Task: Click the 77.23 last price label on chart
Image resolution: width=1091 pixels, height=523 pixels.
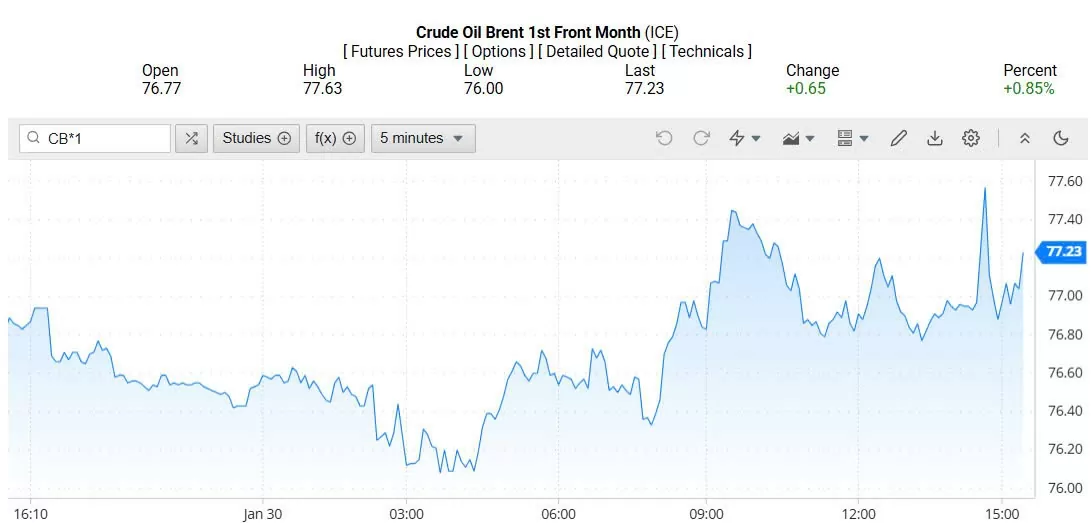Action: pos(1063,251)
